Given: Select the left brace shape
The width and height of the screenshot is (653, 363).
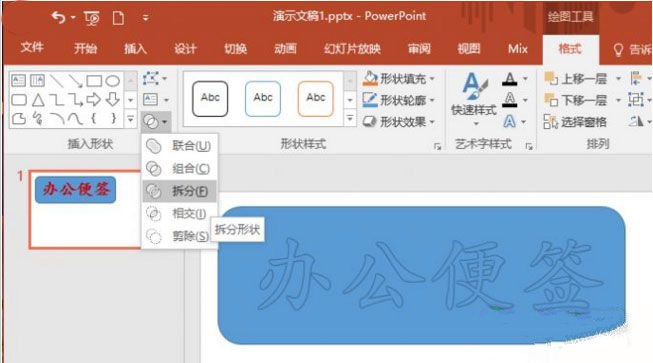Looking at the screenshot, I should (x=94, y=119).
